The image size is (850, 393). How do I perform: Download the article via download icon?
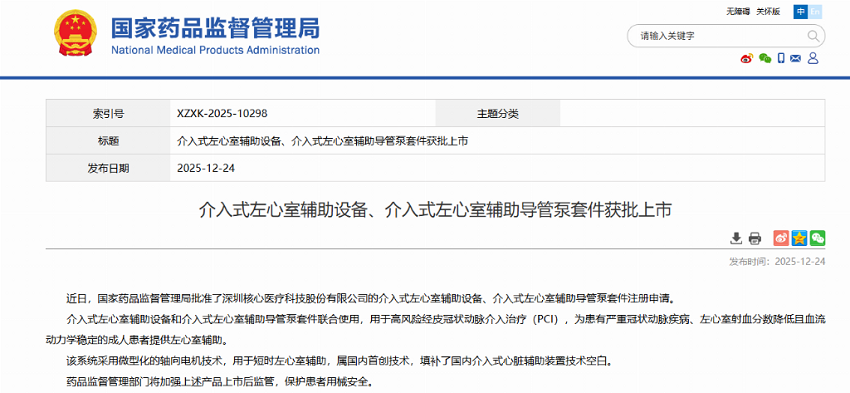pyautogui.click(x=736, y=238)
